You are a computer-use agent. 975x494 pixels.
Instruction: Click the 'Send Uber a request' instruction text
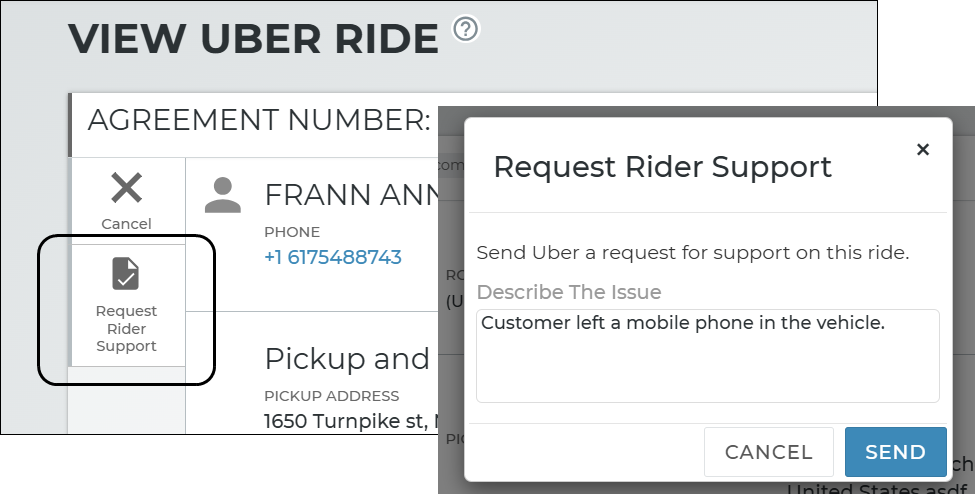pyautogui.click(x=692, y=252)
